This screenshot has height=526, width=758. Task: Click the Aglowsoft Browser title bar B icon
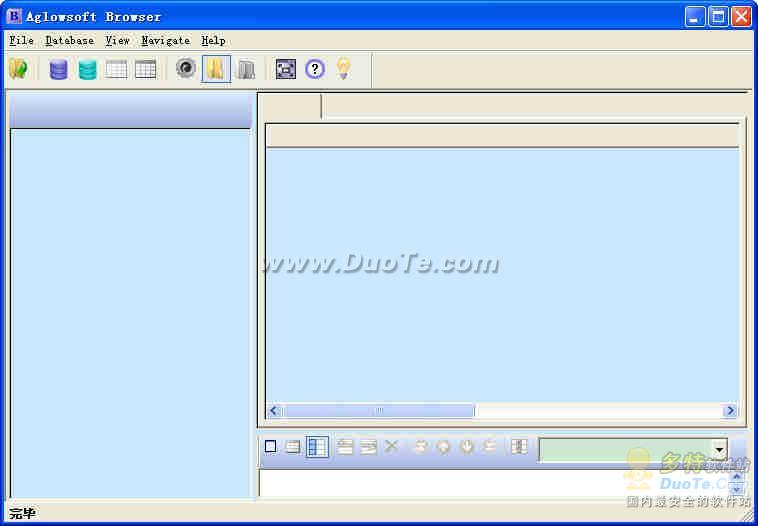pos(14,16)
